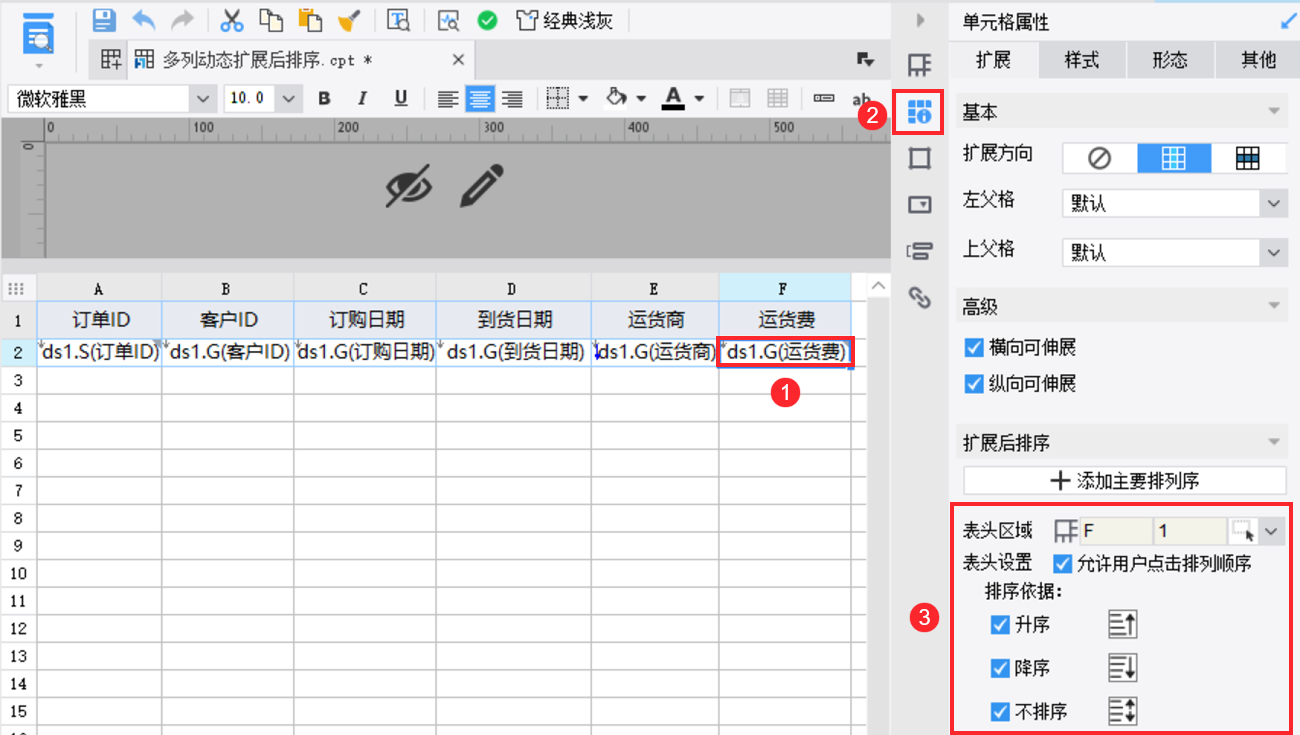Edit the parameter pane with pencil icon
Viewport: 1300px width, 735px height.
pyautogui.click(x=481, y=186)
